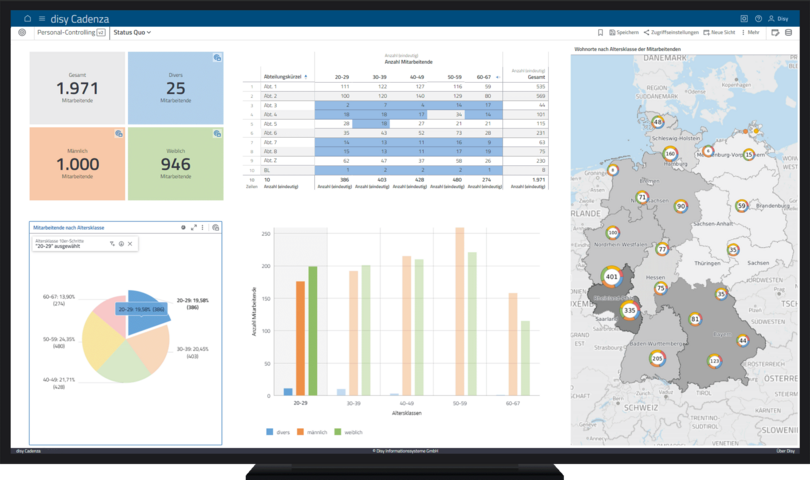
Task: Remove the "20-29" selection with X
Action: point(130,244)
